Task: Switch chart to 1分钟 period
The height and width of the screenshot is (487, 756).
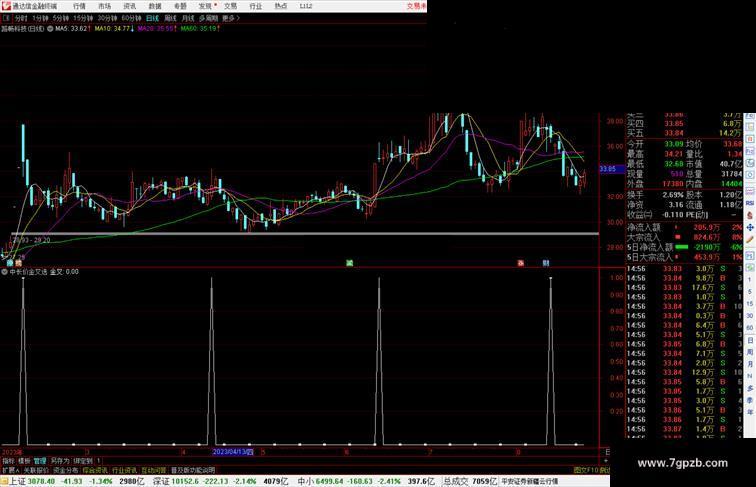Action: pos(40,18)
